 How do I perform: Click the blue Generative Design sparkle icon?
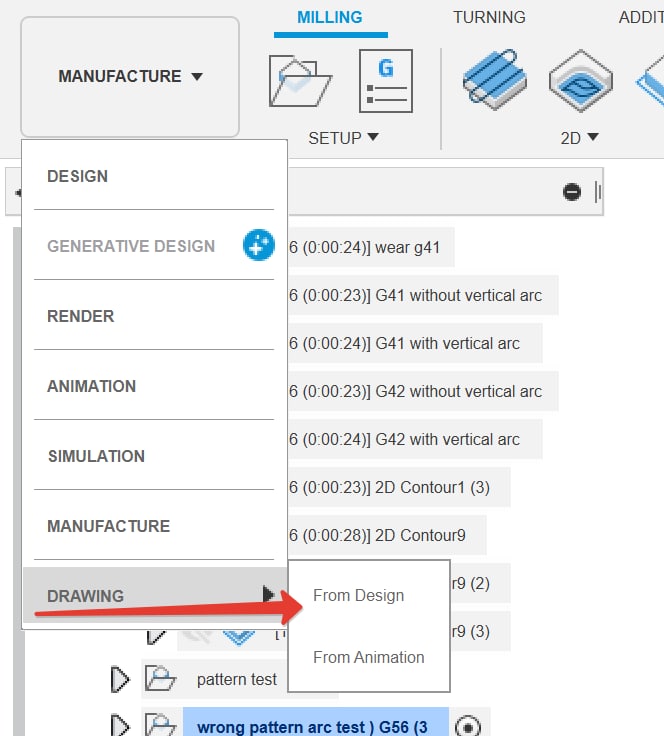[259, 245]
